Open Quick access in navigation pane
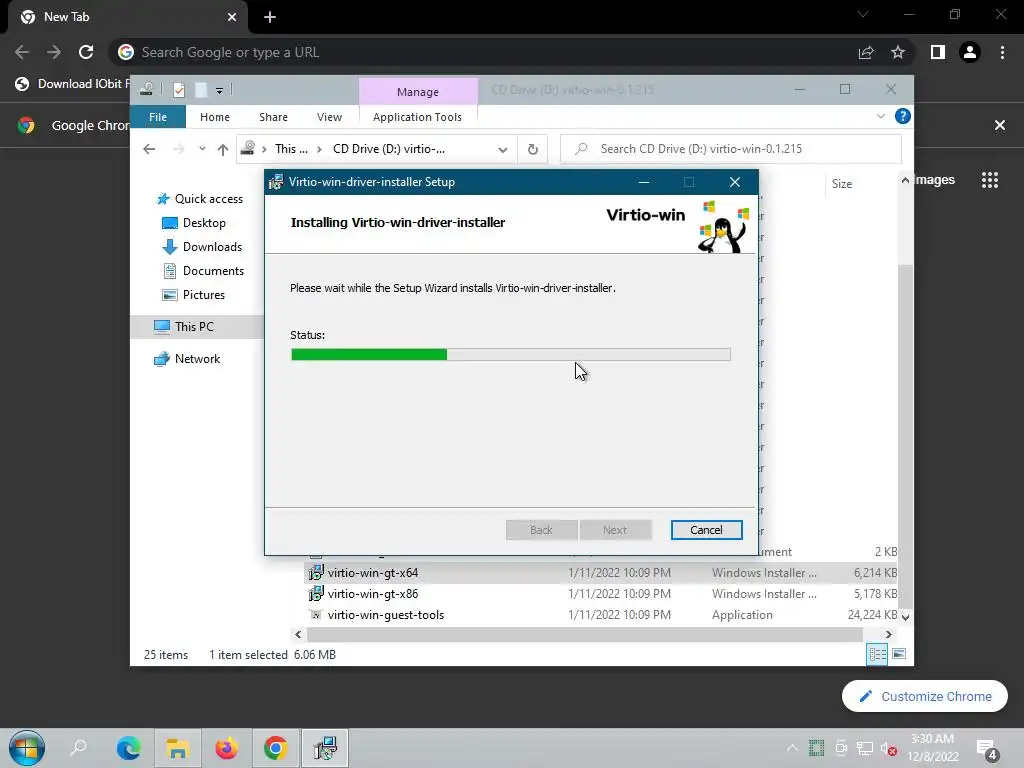Image resolution: width=1024 pixels, height=768 pixels. click(208, 199)
